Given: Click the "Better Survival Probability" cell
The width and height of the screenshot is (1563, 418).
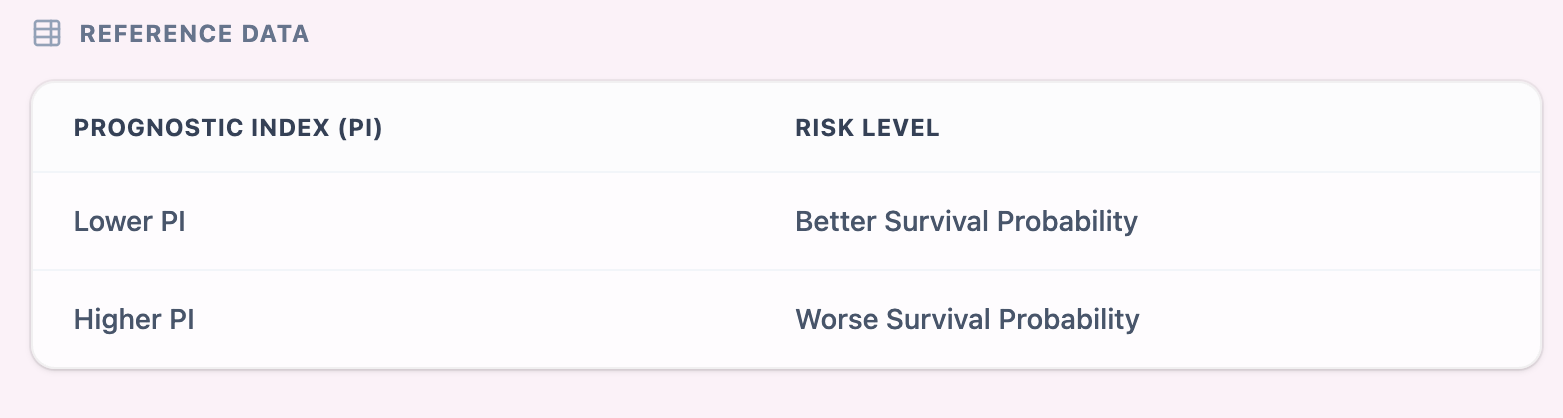Looking at the screenshot, I should point(966,221).
